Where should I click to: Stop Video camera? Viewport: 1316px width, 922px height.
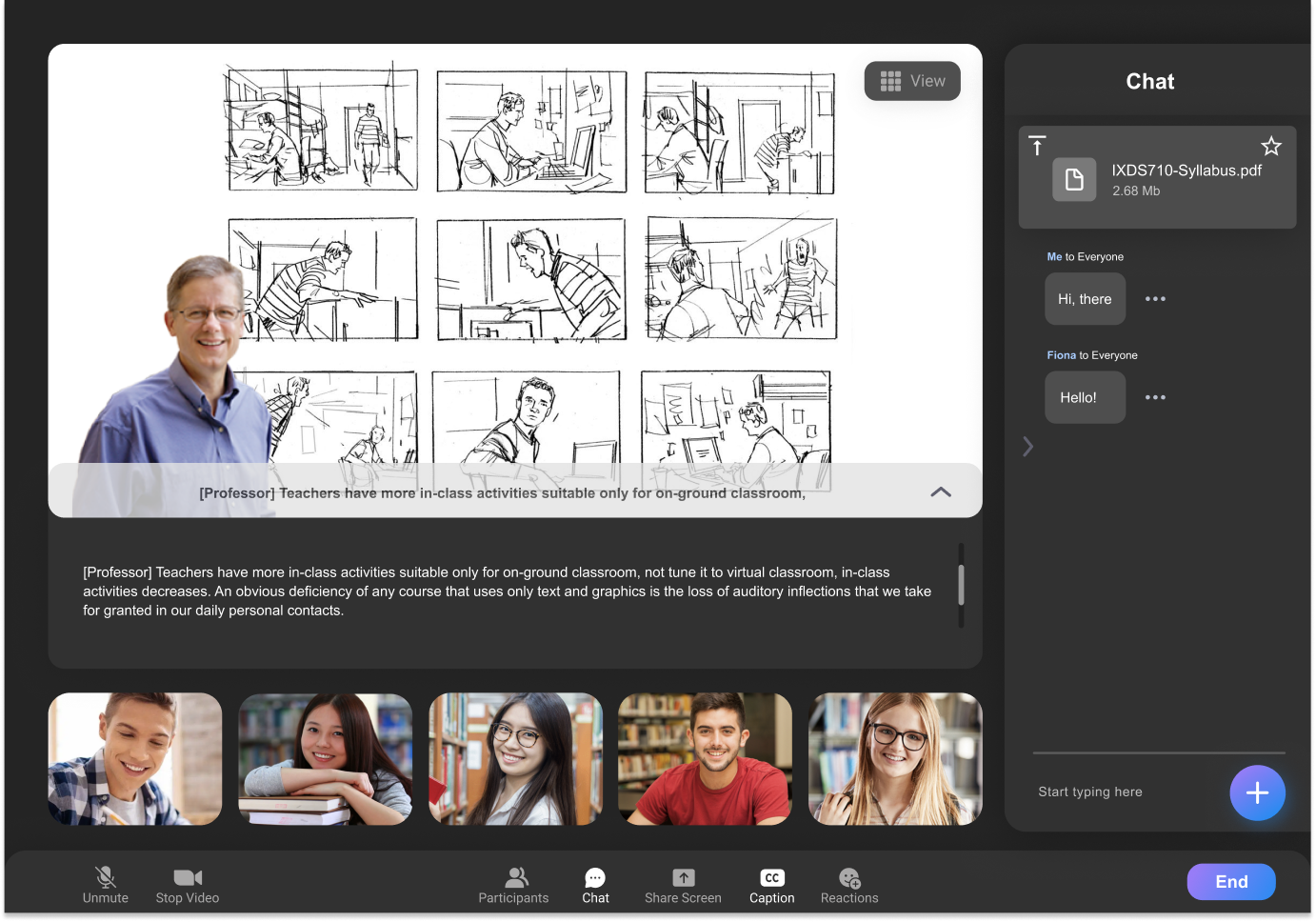(188, 884)
